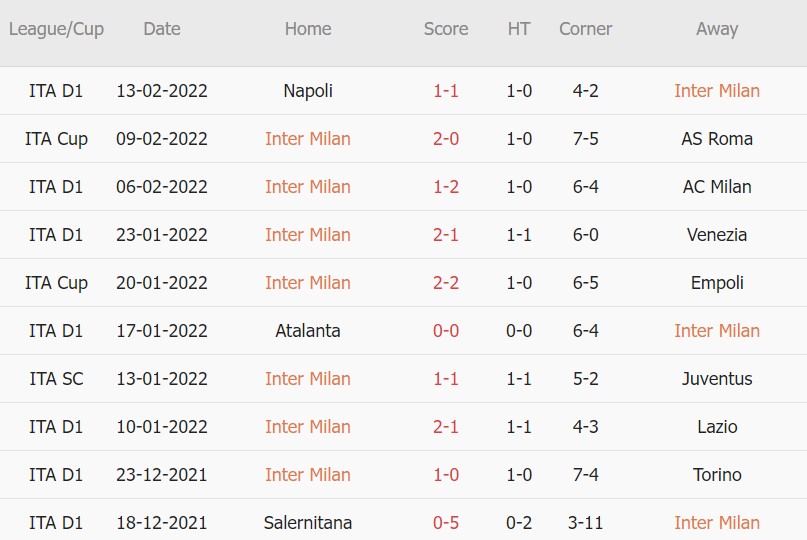807x540 pixels.
Task: Open the Lazio team link
Action: (717, 427)
